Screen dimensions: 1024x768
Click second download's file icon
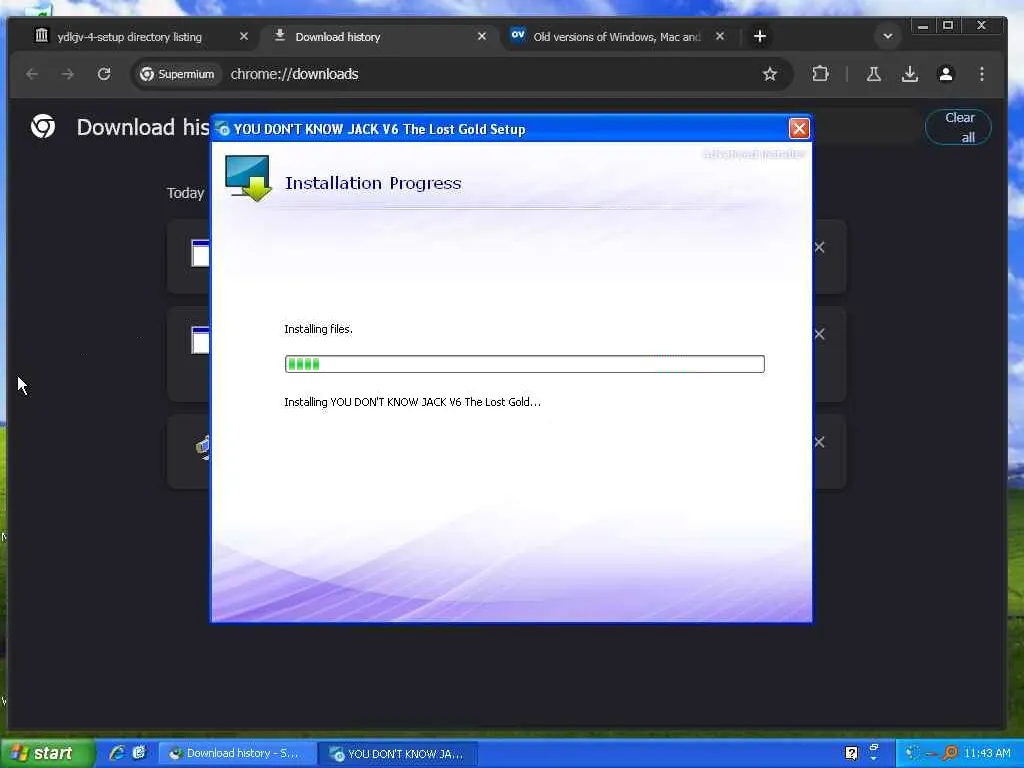point(200,340)
